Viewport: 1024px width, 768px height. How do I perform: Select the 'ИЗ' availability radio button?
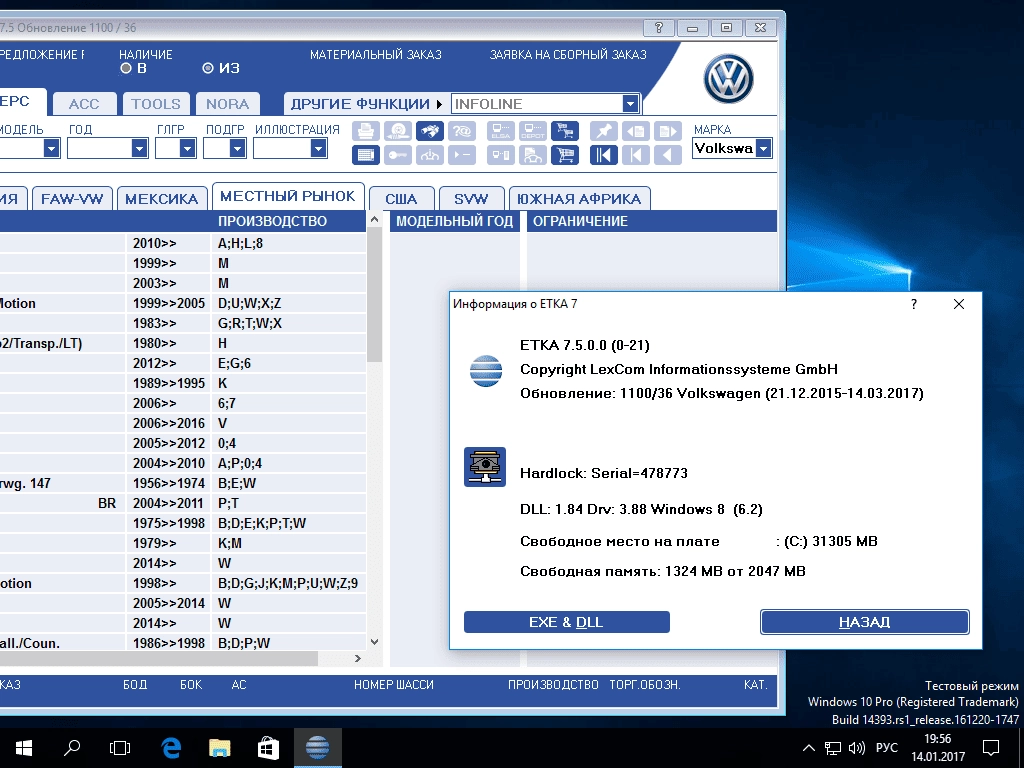point(208,68)
